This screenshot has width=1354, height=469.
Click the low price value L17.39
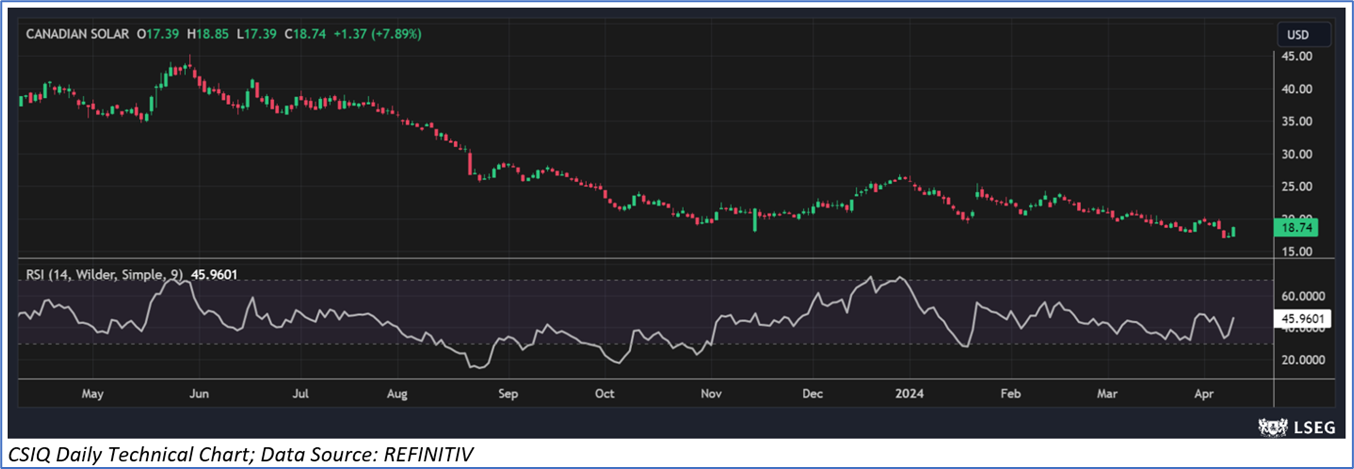point(256,34)
